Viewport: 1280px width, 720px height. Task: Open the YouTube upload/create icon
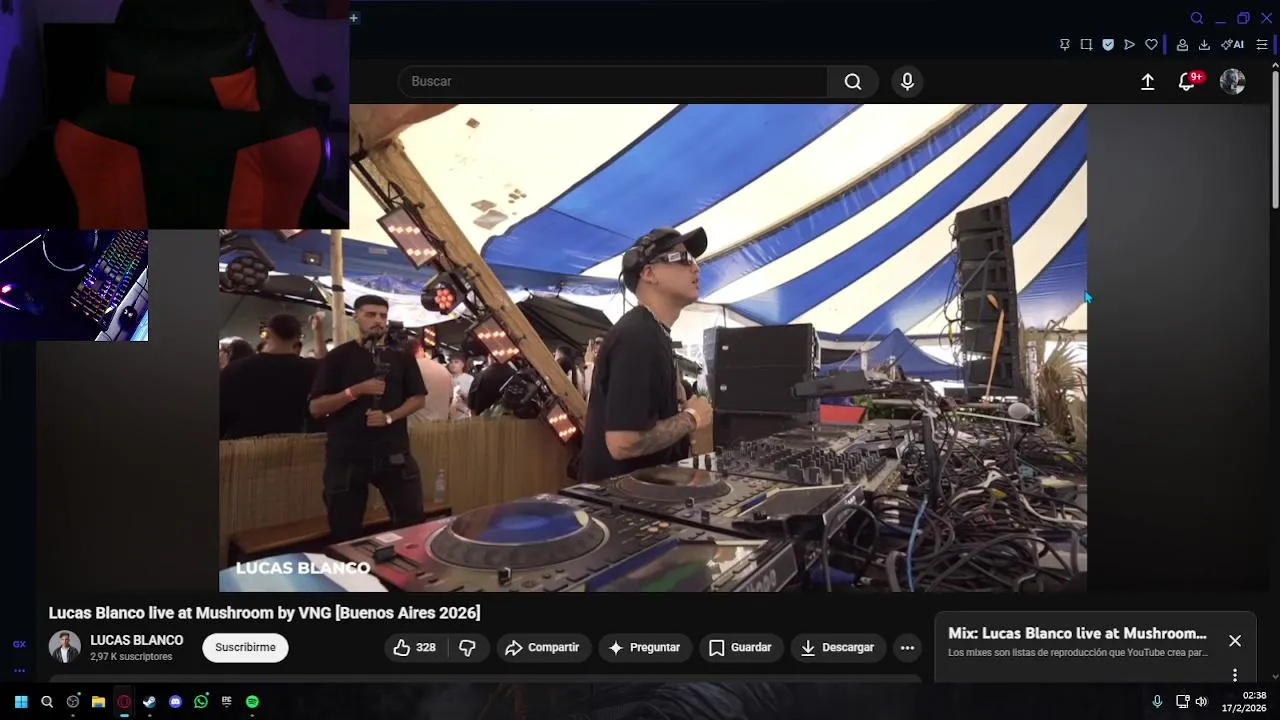[1147, 82]
